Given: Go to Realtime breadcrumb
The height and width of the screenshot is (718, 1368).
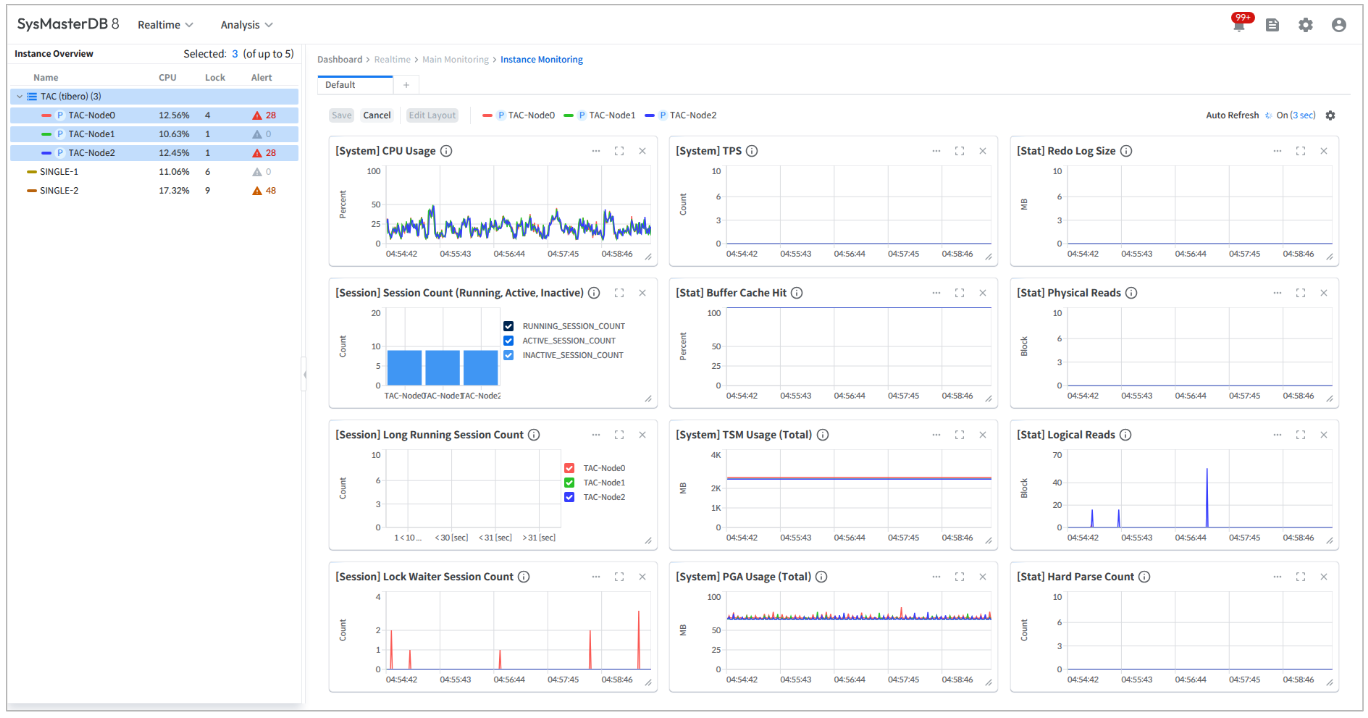Looking at the screenshot, I should [x=393, y=60].
